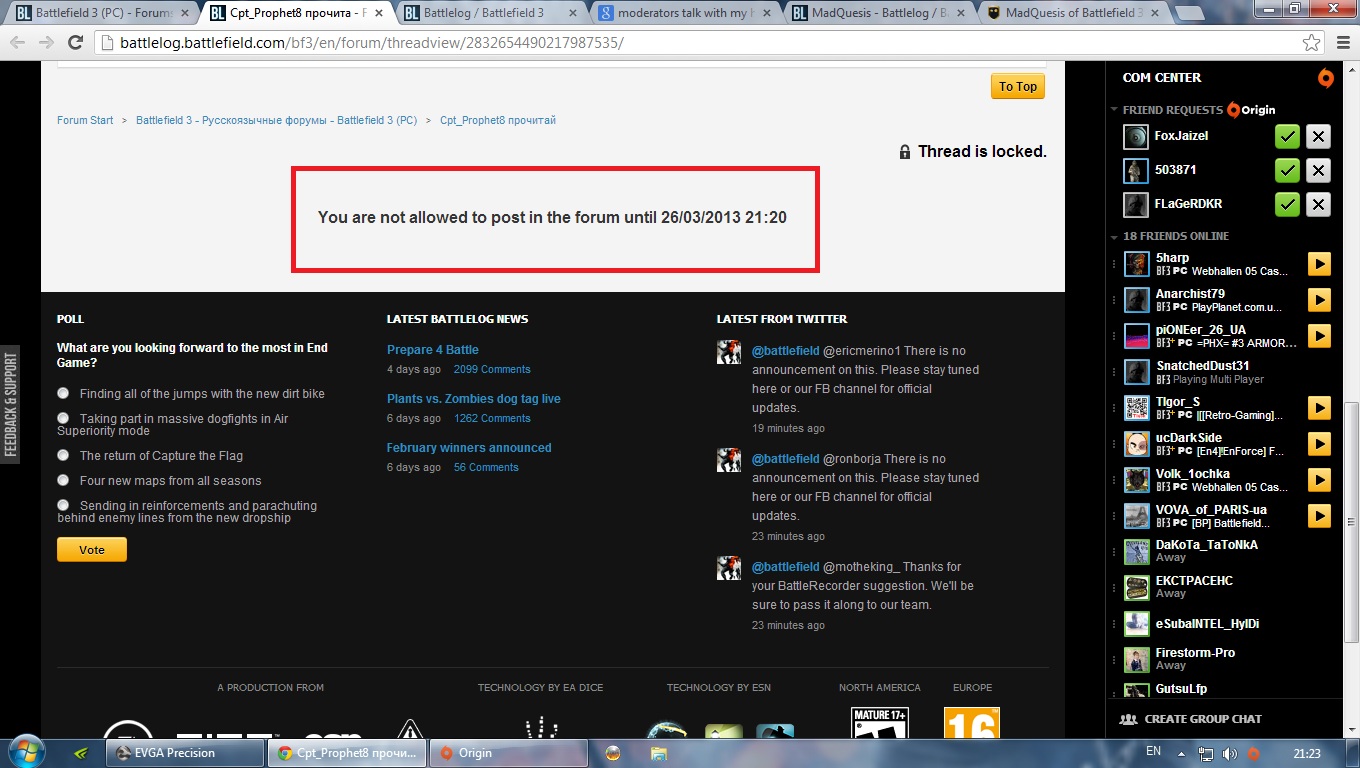Click the Create Group Chat label
Screen dimensions: 1360x768
pos(1203,719)
